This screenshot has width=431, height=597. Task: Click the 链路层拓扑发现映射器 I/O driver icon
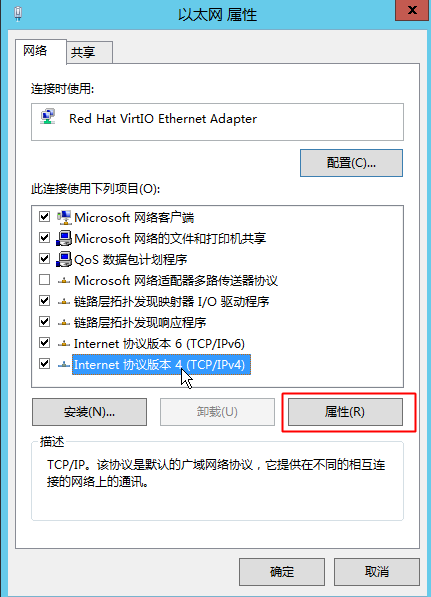coord(64,302)
